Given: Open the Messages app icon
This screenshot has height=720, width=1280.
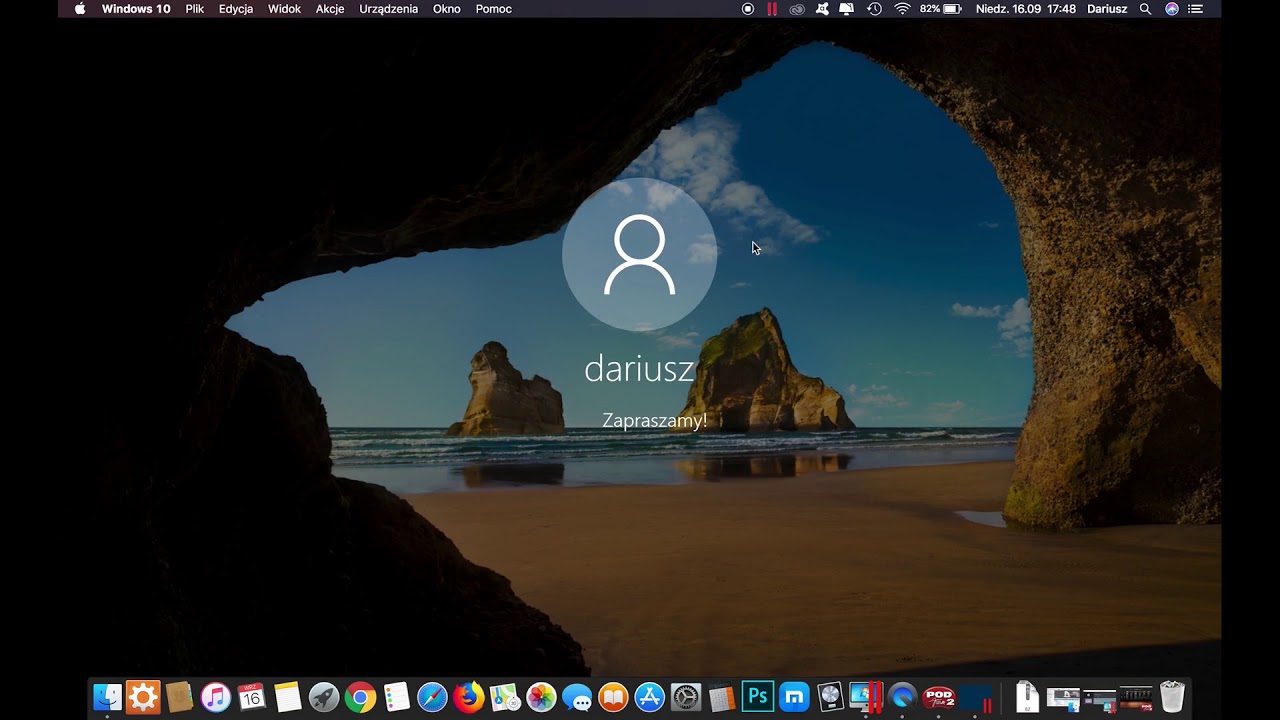Looking at the screenshot, I should click(577, 697).
